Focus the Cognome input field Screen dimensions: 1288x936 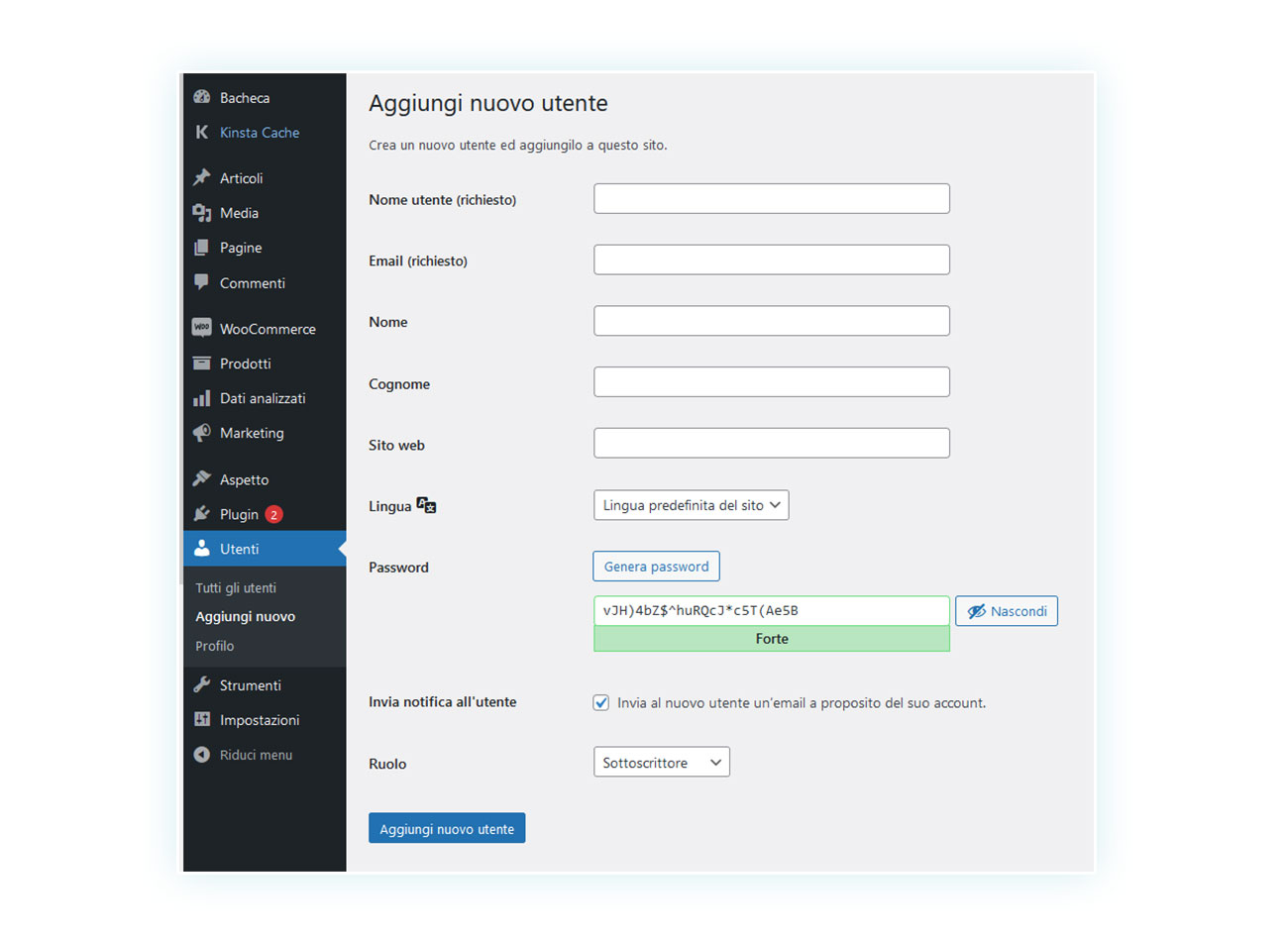(x=772, y=382)
